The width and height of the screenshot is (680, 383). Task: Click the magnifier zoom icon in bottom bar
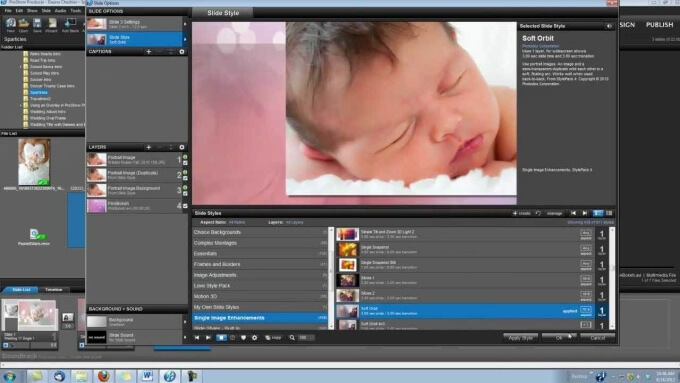coord(292,337)
